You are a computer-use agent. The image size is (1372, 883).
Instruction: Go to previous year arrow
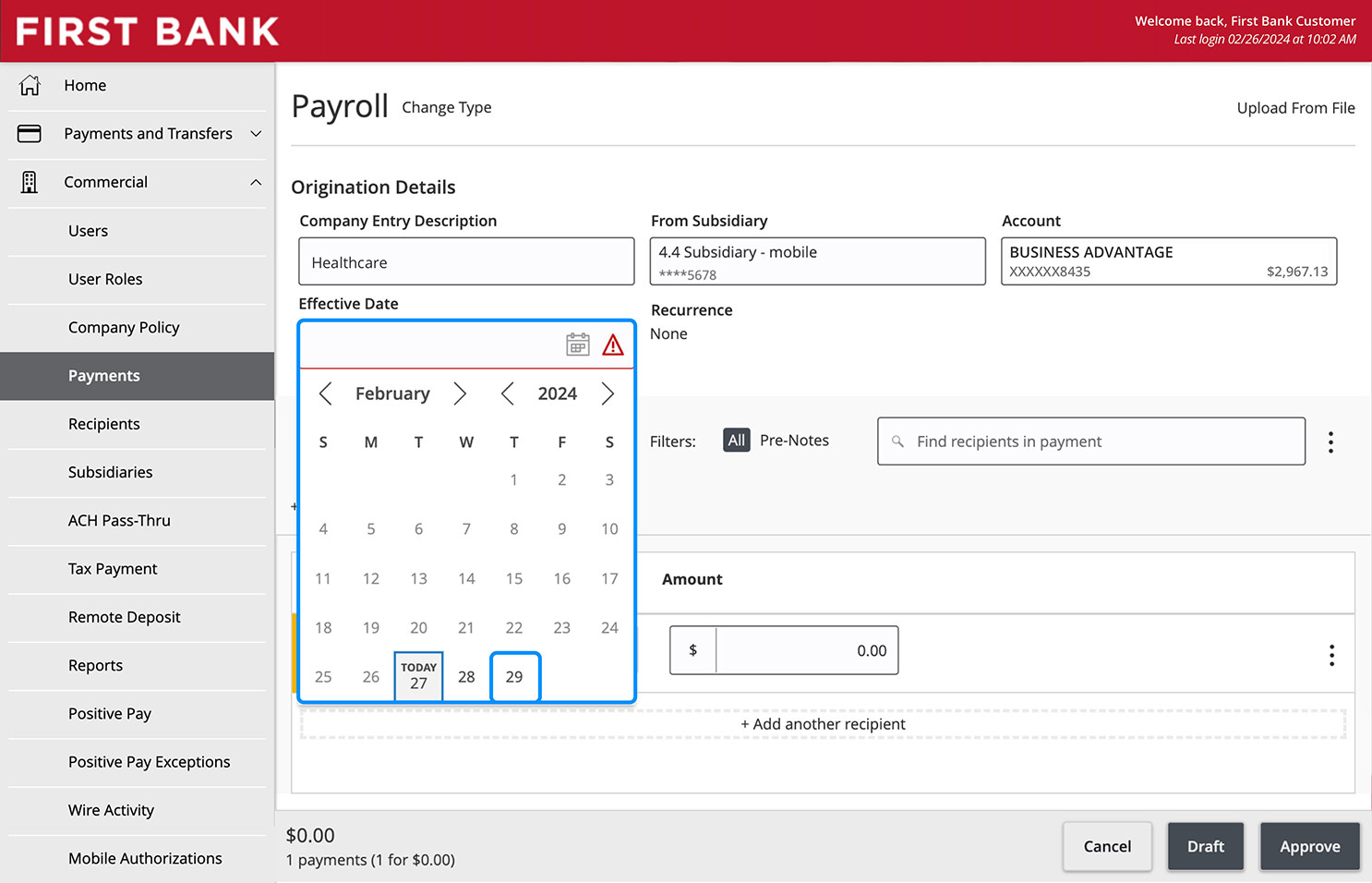tap(508, 393)
